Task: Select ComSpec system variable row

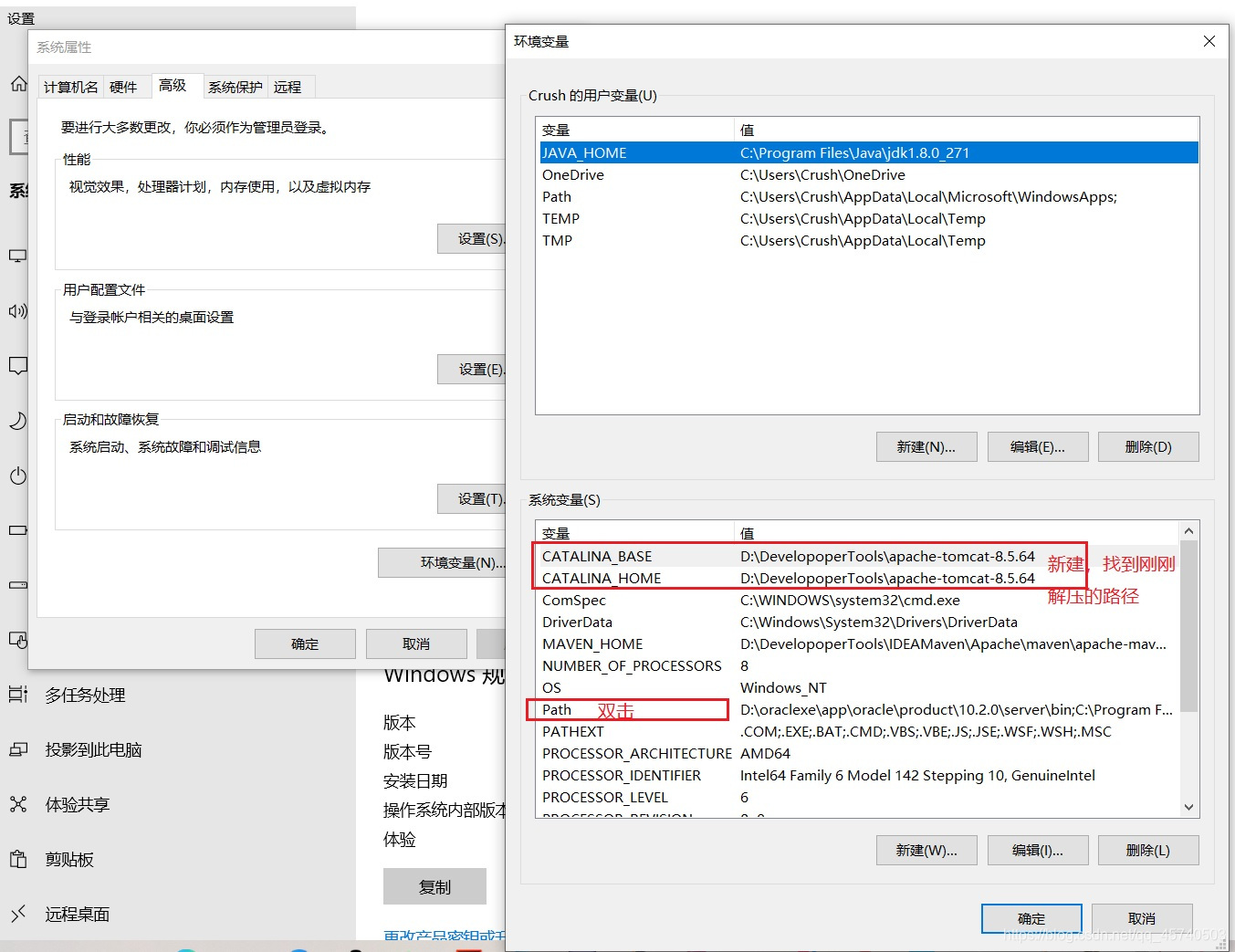Action: click(858, 601)
